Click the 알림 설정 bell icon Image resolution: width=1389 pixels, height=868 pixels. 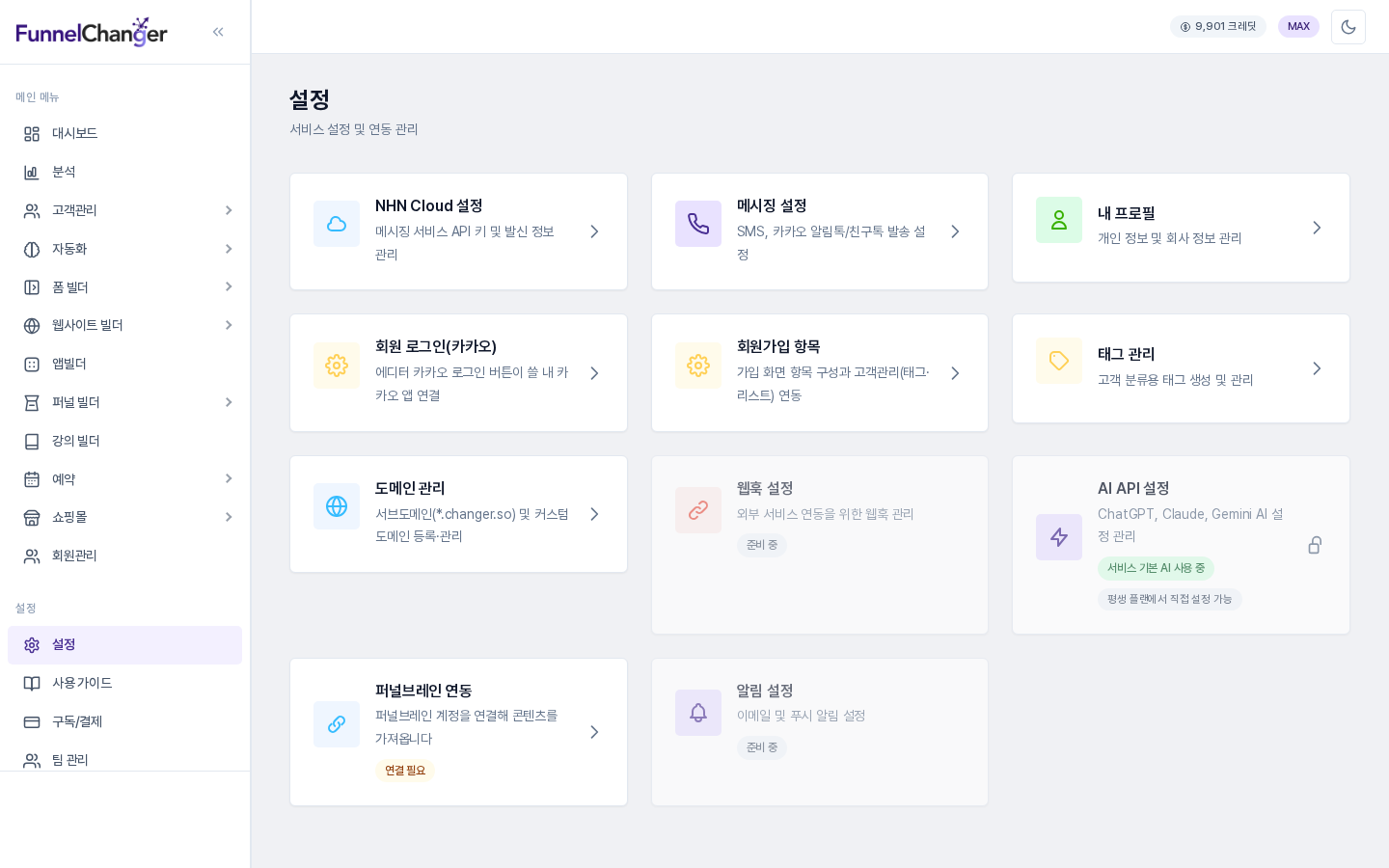click(698, 713)
